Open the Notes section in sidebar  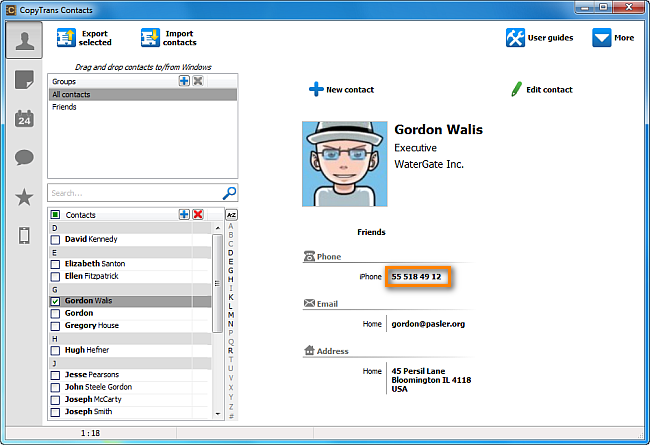point(24,80)
